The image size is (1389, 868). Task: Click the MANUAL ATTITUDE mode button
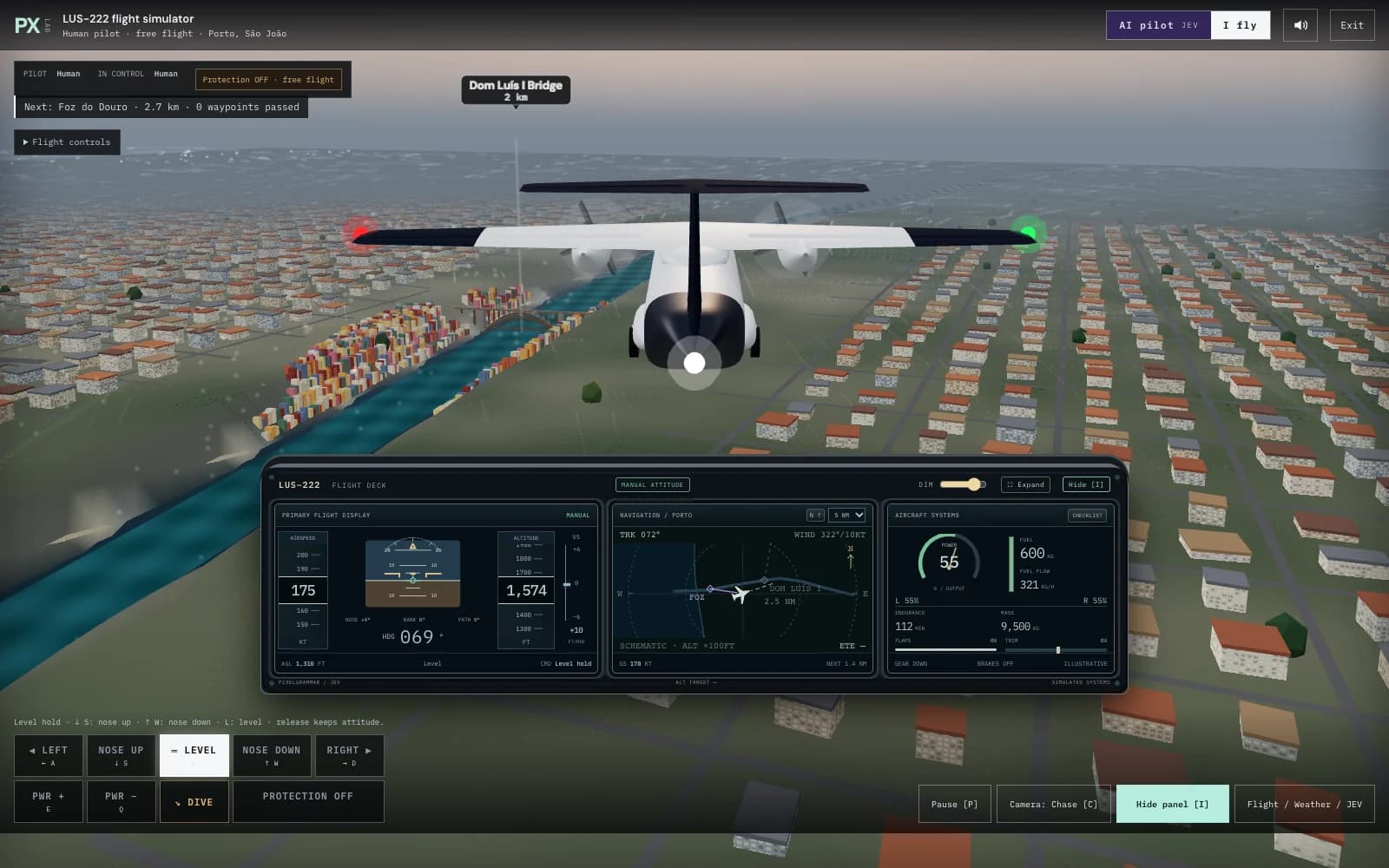[x=653, y=484]
